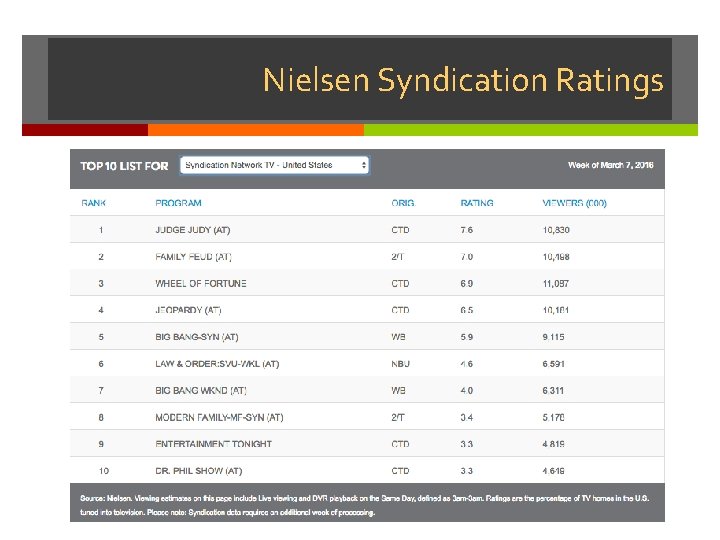Click the 6.5 rating value
This screenshot has height=540, width=720.
[467, 310]
